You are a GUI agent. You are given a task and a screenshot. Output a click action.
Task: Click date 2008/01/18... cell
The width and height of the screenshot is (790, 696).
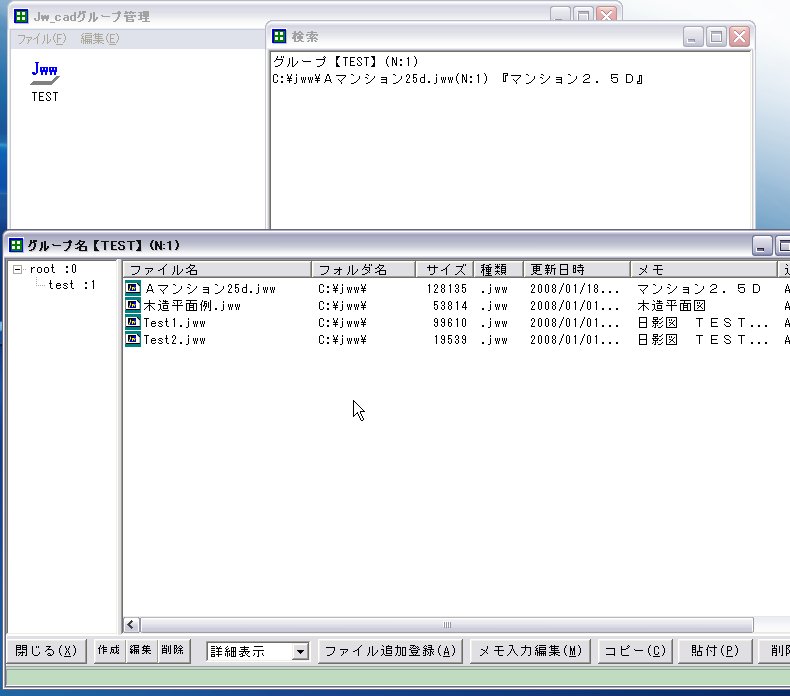click(574, 289)
